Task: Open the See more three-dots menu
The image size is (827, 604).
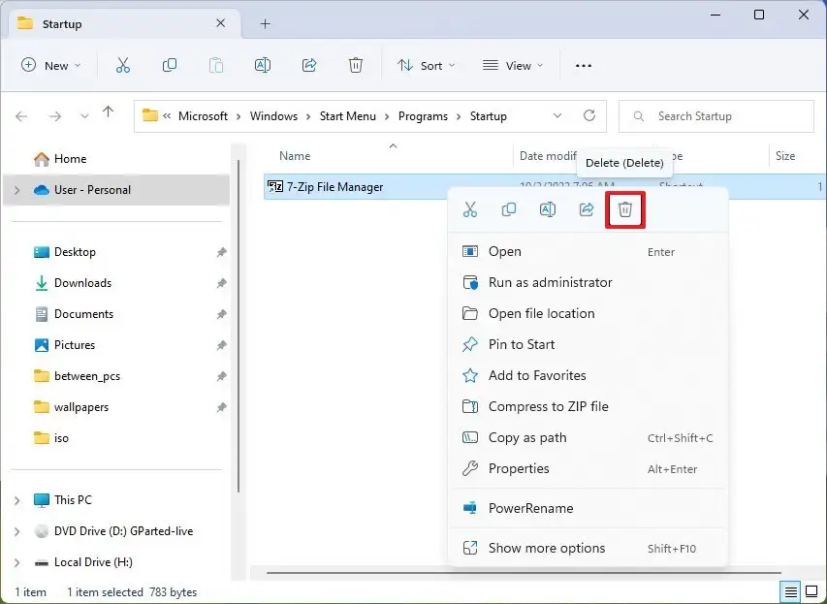Action: pyautogui.click(x=583, y=66)
